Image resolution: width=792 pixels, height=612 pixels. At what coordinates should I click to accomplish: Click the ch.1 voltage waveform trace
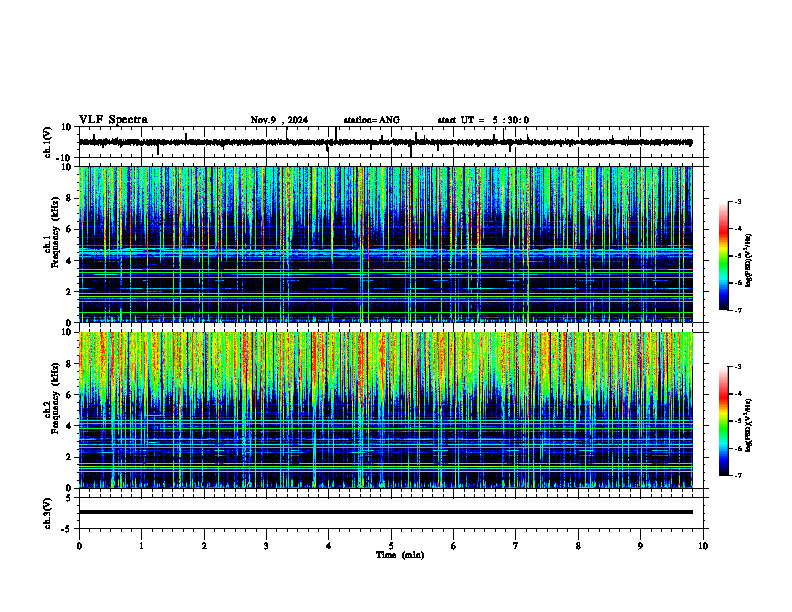pos(385,142)
